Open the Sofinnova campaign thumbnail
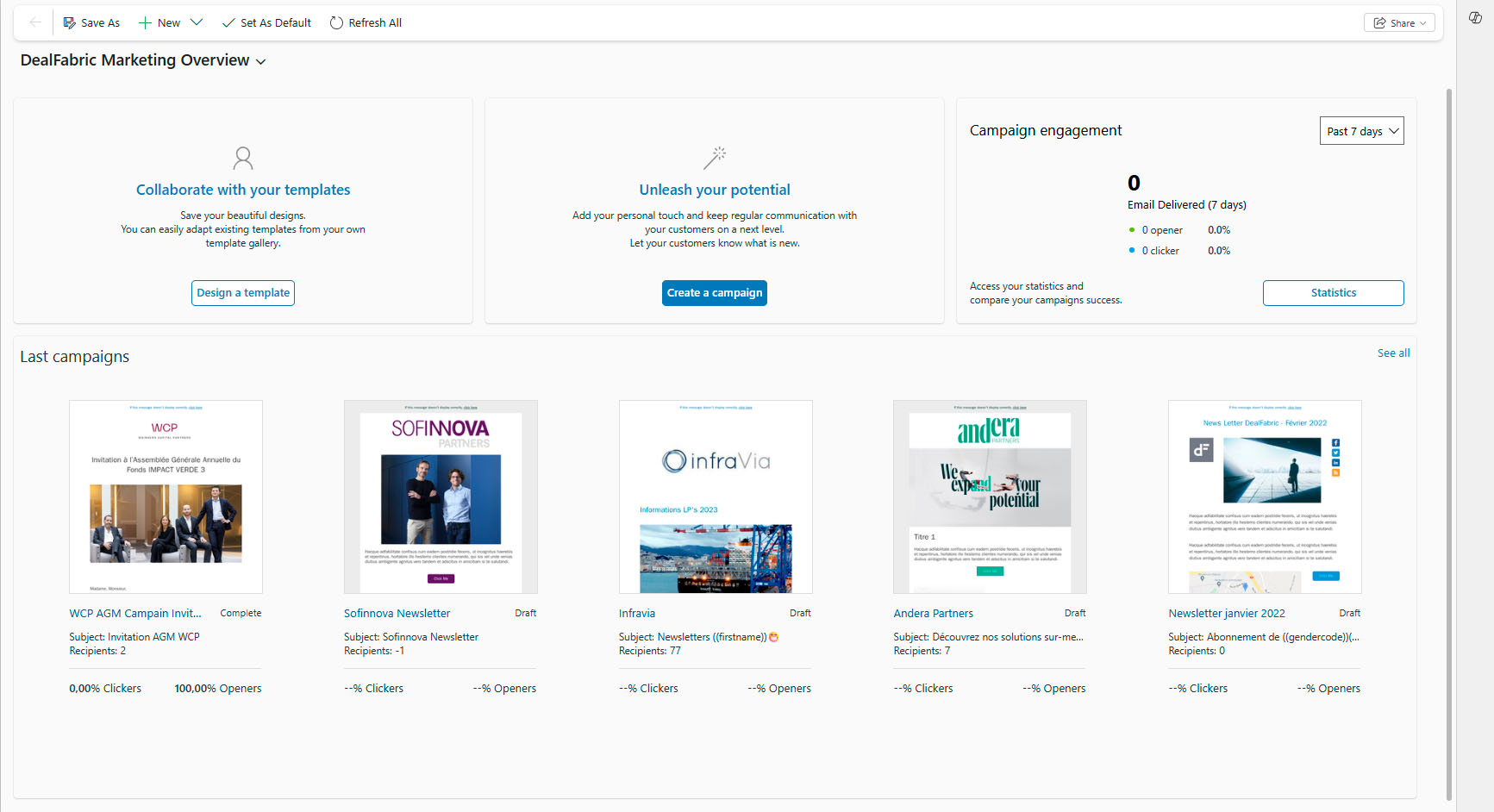The width and height of the screenshot is (1494, 812). (441, 497)
